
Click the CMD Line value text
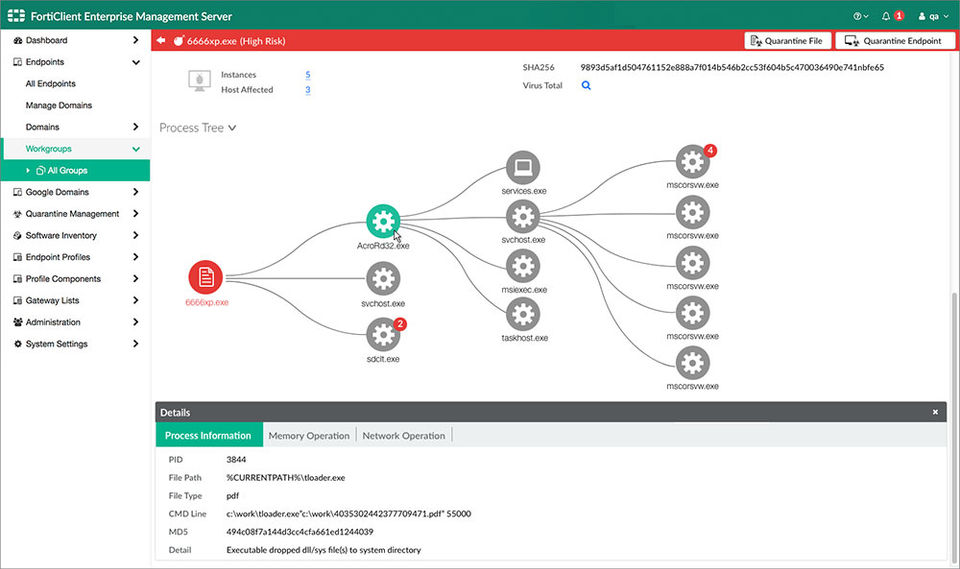pos(348,514)
